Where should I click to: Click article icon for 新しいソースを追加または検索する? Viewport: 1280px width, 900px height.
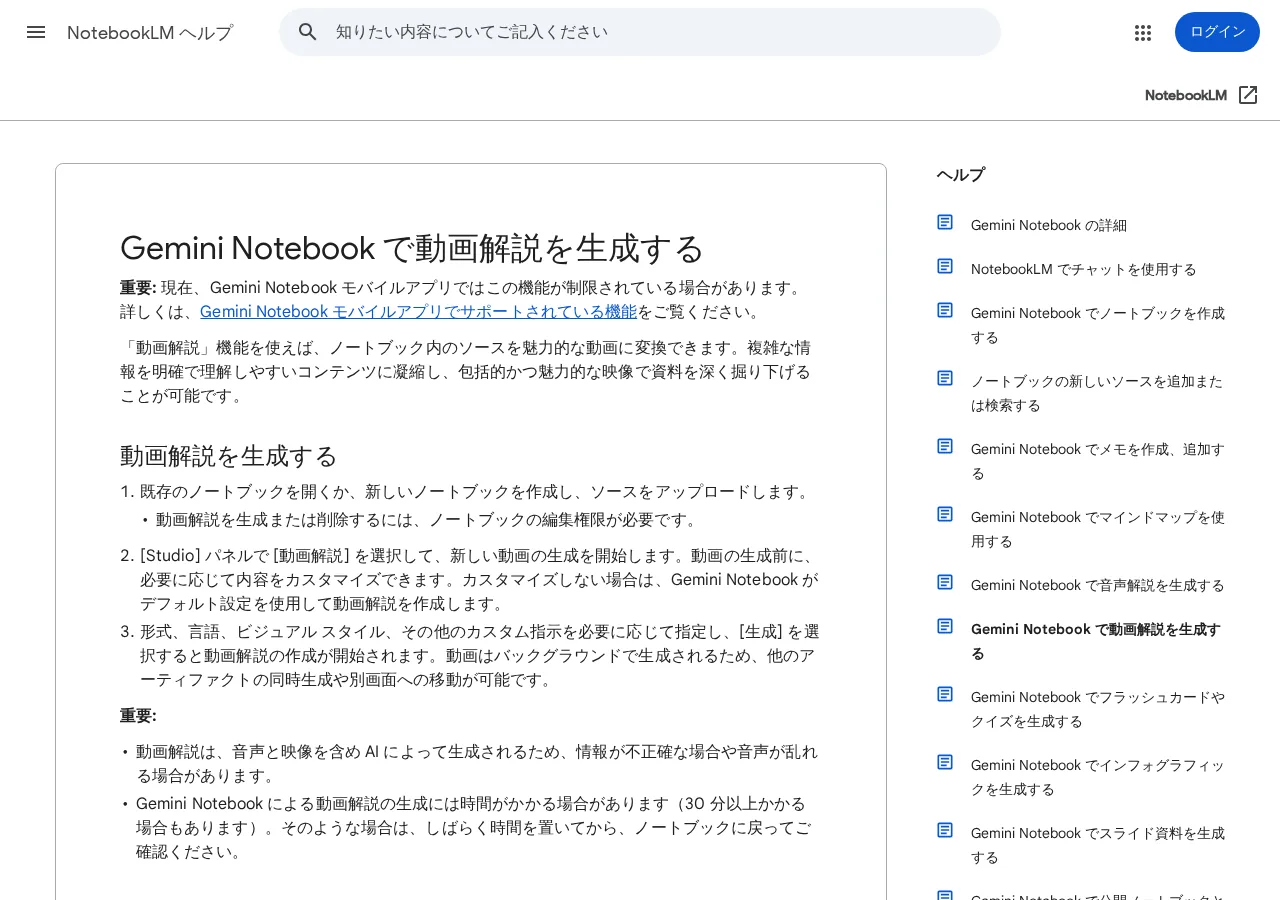click(945, 378)
